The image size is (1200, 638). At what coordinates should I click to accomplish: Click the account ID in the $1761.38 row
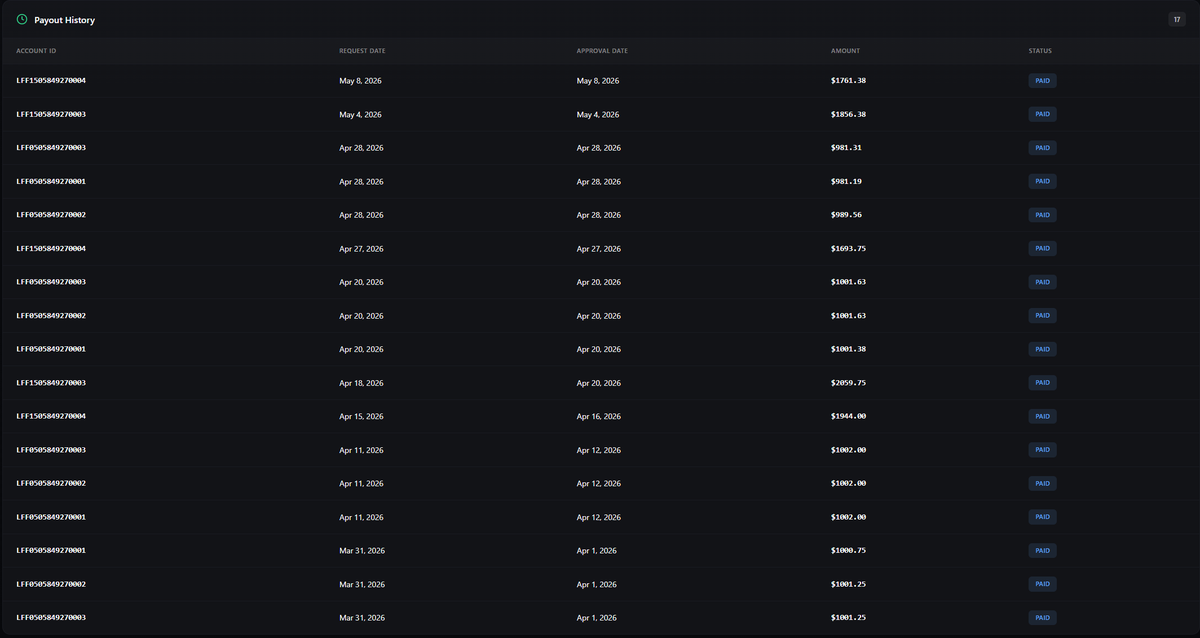click(51, 81)
